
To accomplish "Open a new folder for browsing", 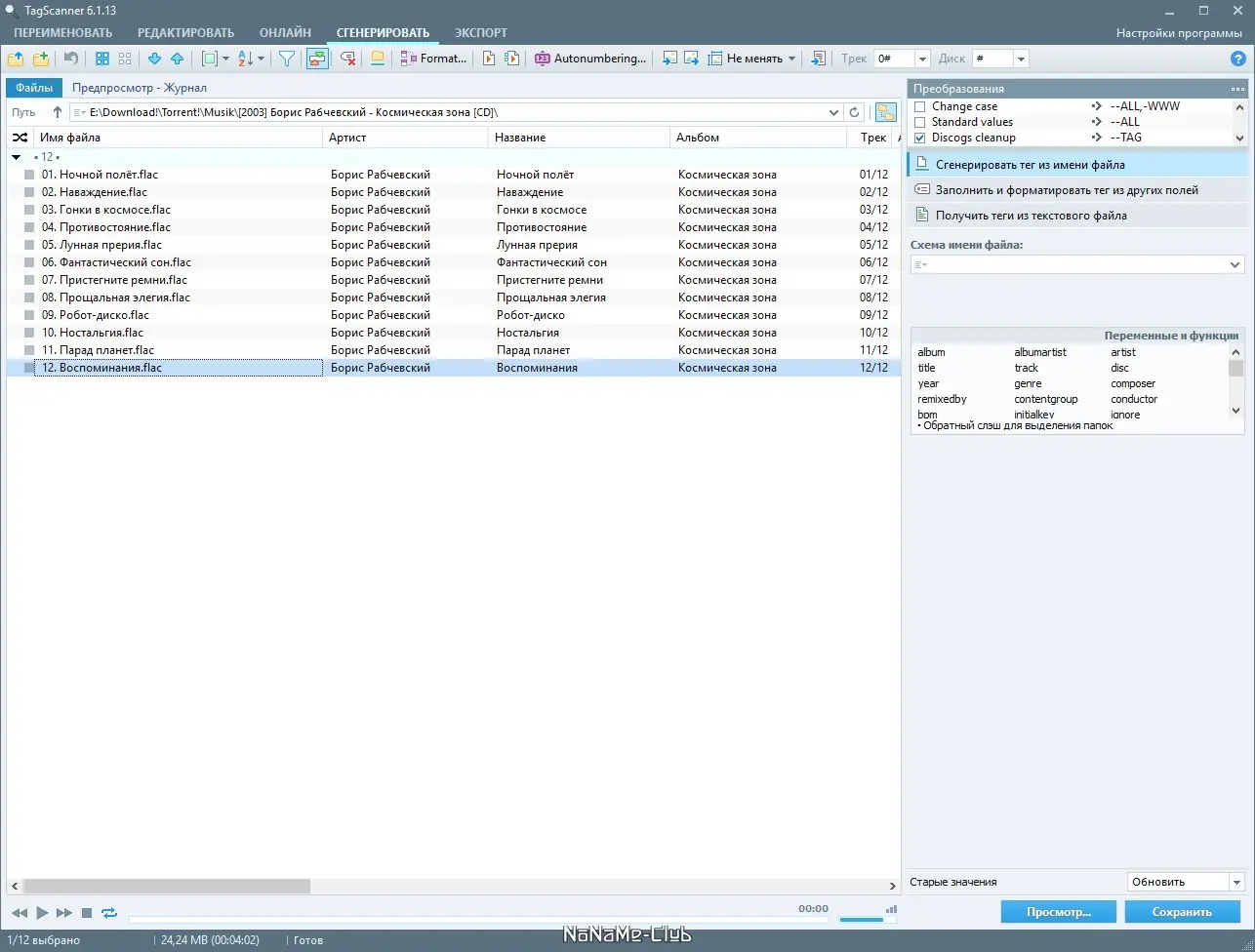I will point(16,58).
